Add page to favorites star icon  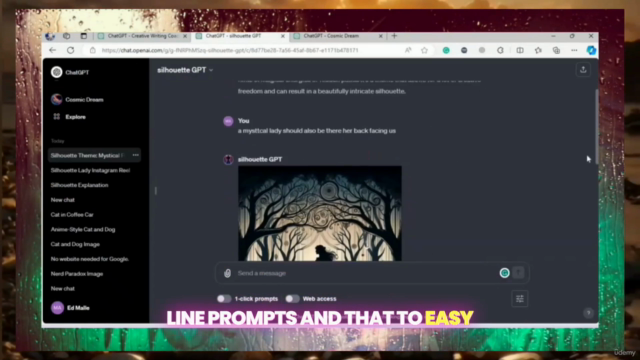(x=424, y=50)
